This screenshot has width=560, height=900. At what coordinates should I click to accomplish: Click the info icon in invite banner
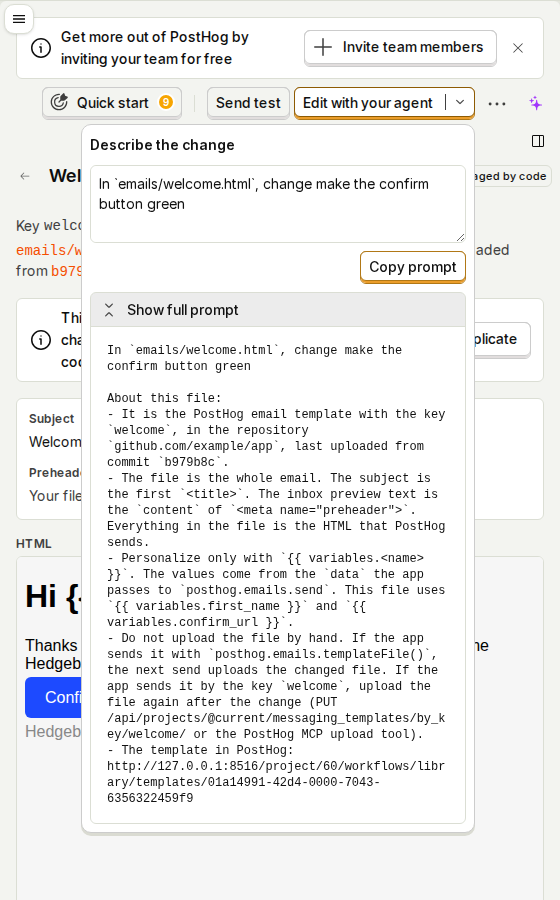pyautogui.click(x=41, y=48)
